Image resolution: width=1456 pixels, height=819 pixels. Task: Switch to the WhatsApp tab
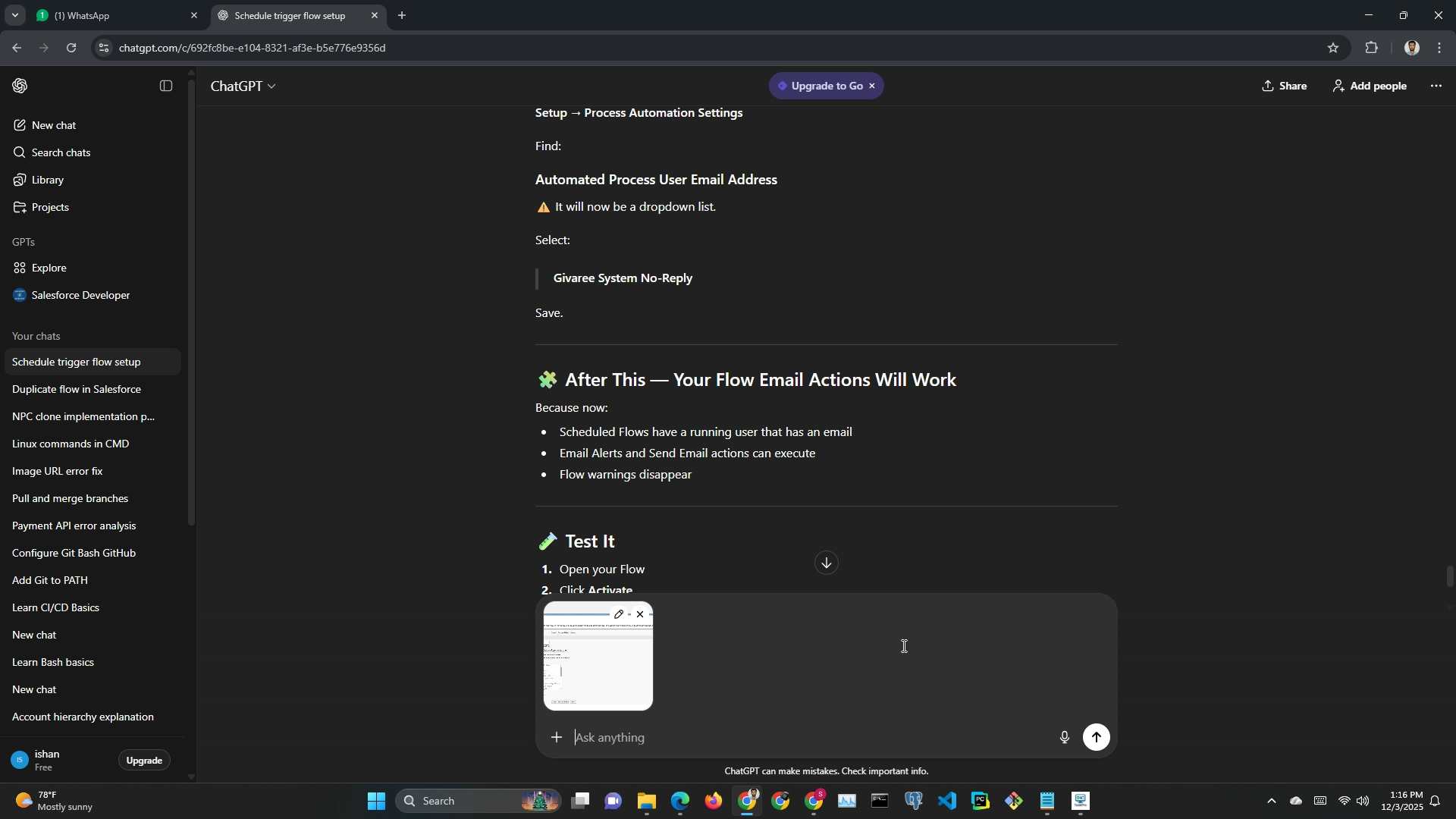pos(82,15)
